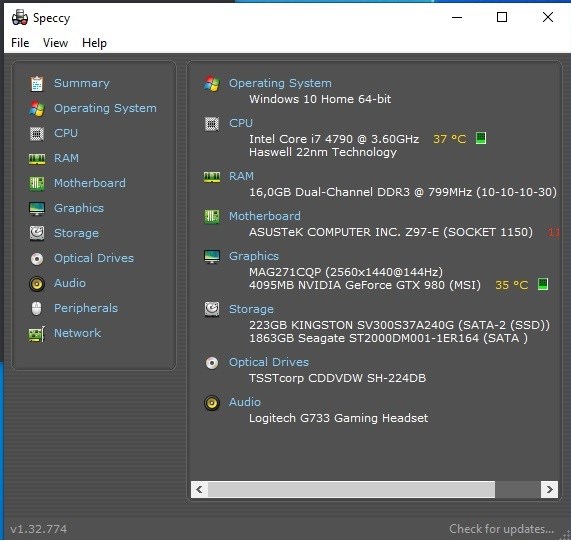Open Graphics from the sidebar
This screenshot has width=571, height=541.
pos(79,208)
